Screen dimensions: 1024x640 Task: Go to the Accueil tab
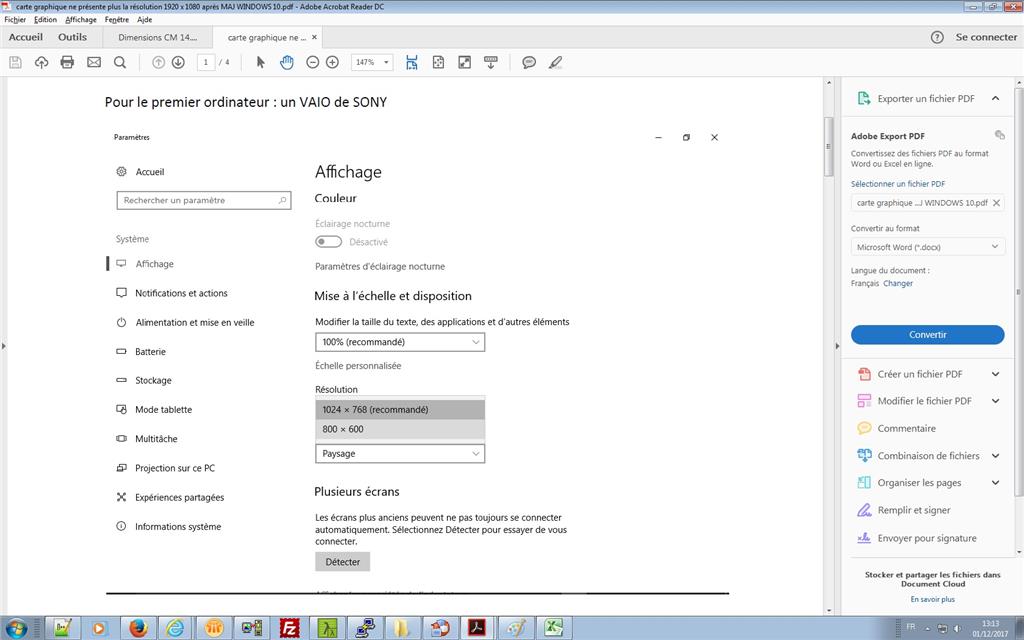click(25, 37)
